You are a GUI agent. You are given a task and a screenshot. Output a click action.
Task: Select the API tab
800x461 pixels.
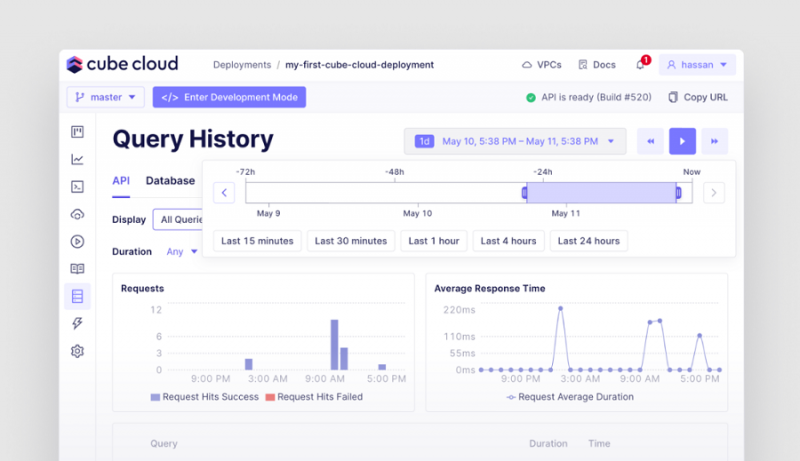[x=121, y=181]
